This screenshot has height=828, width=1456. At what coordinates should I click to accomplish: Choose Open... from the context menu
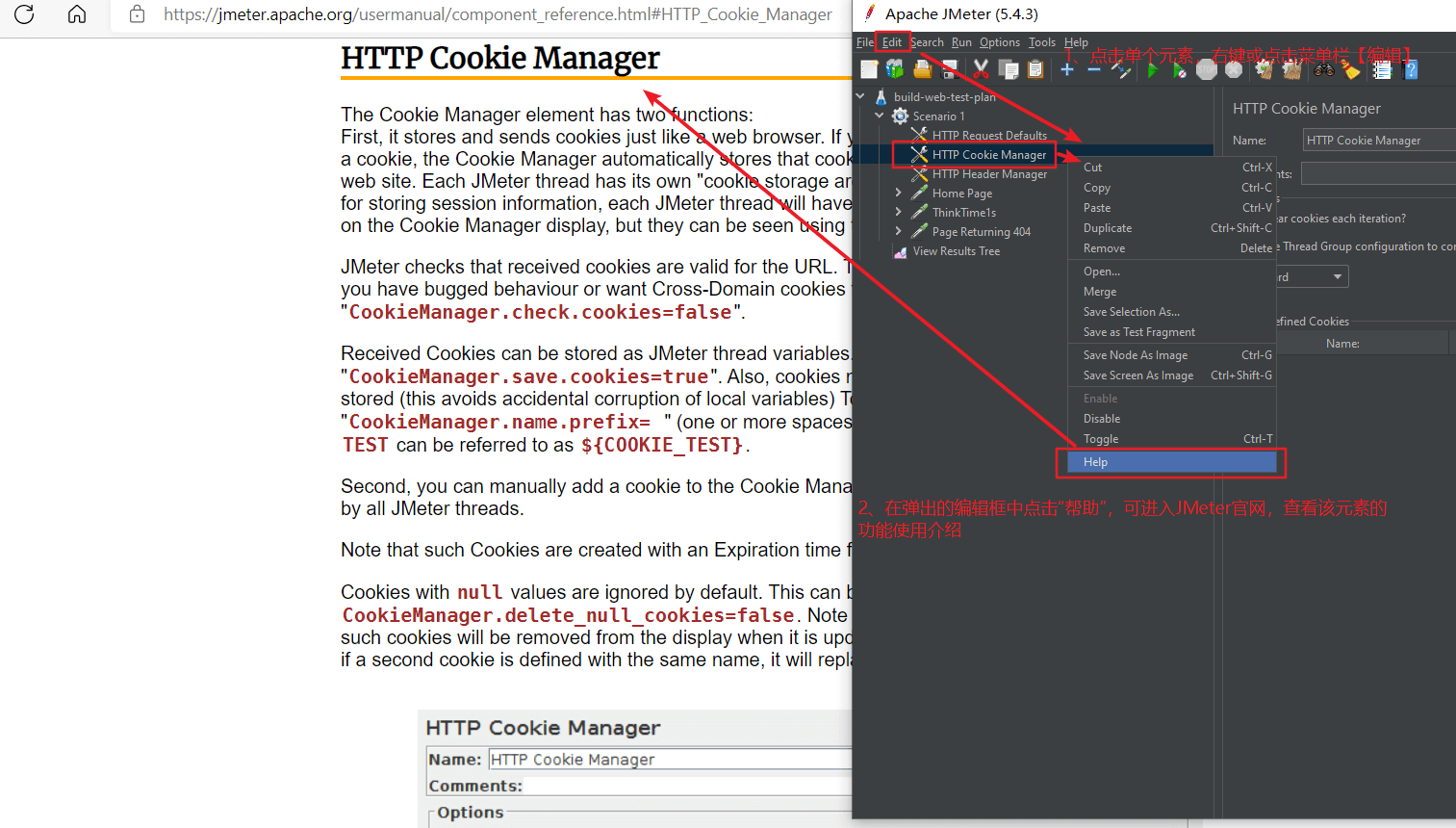tap(1172, 272)
